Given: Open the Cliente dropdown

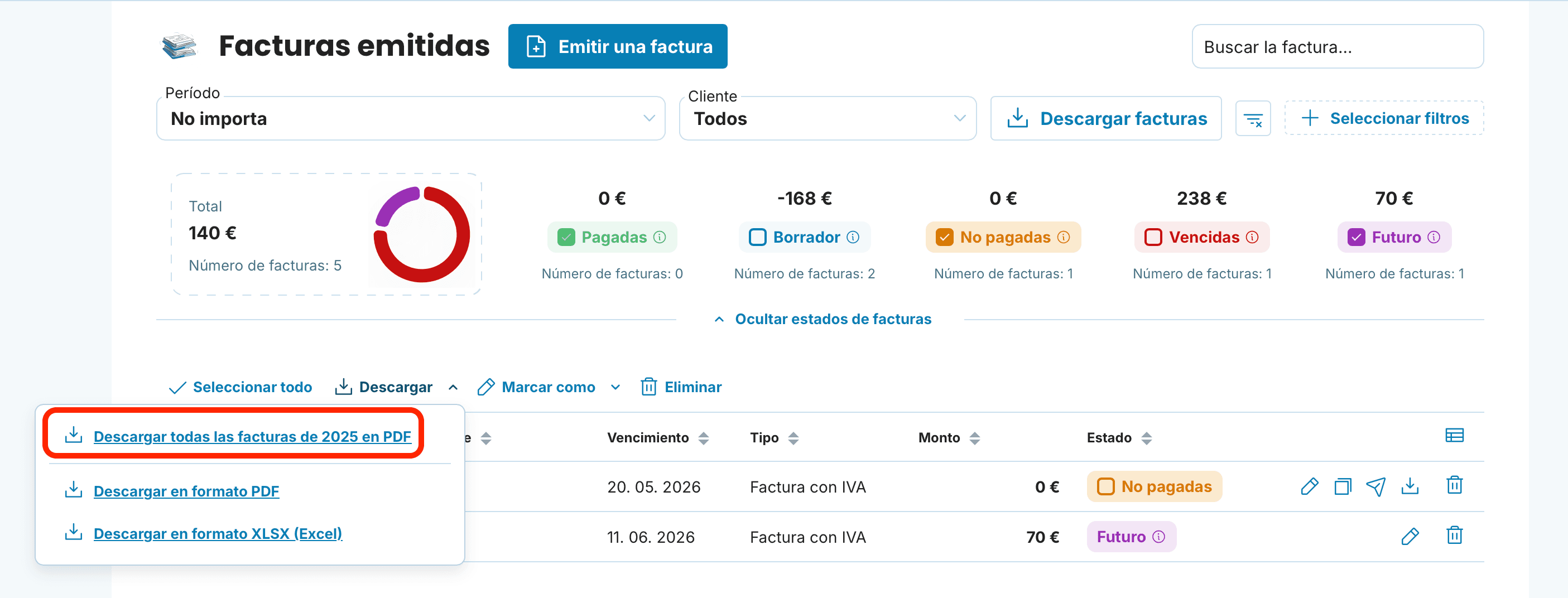Looking at the screenshot, I should [827, 119].
